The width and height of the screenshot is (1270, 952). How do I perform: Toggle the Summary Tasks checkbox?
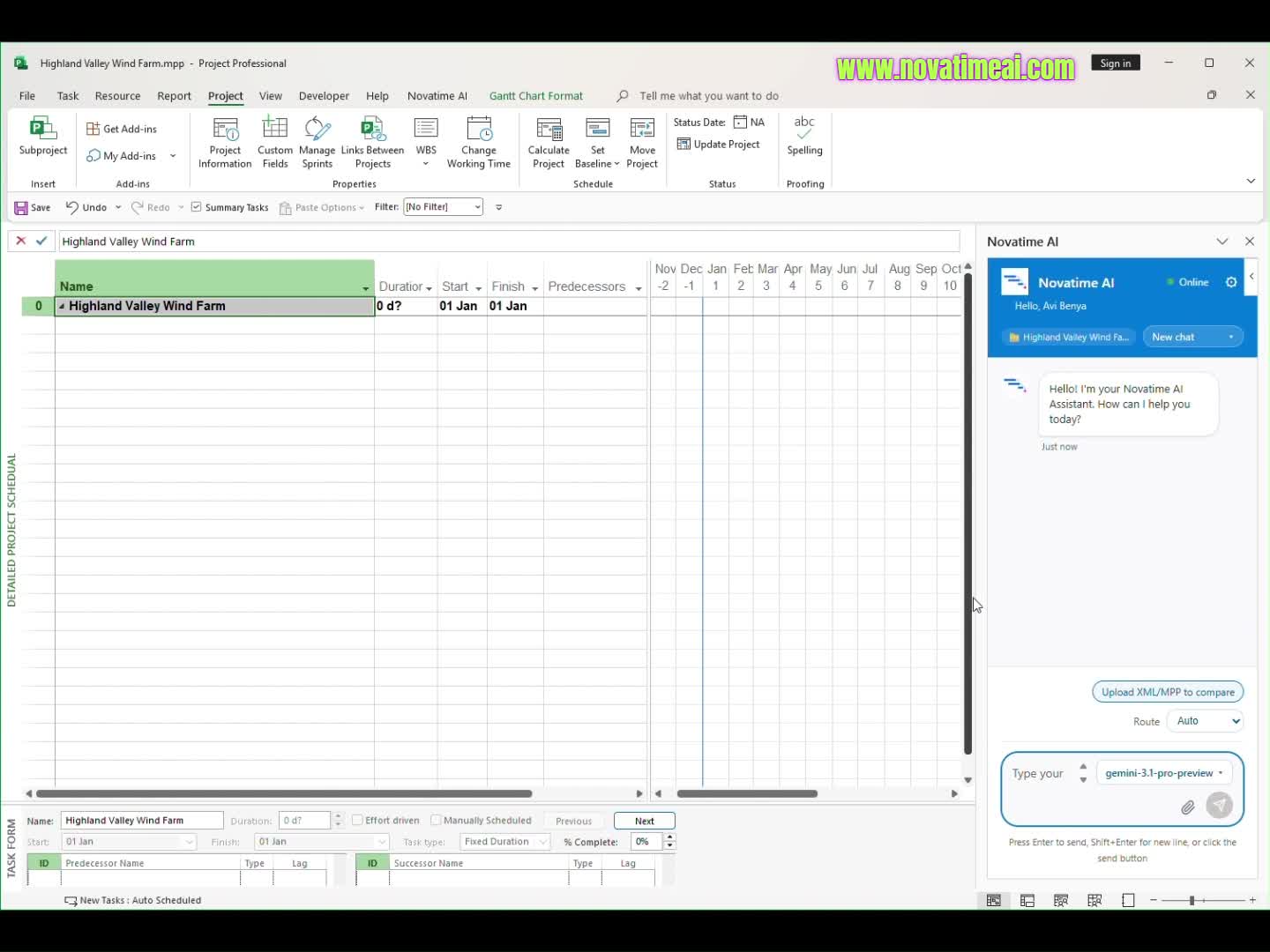click(197, 207)
